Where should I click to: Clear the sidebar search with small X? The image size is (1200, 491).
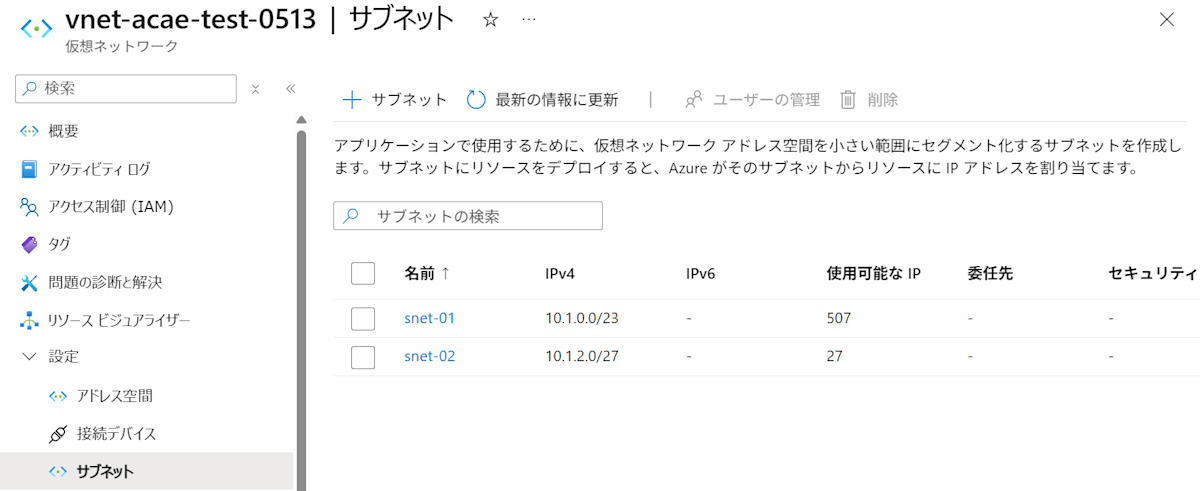[255, 89]
